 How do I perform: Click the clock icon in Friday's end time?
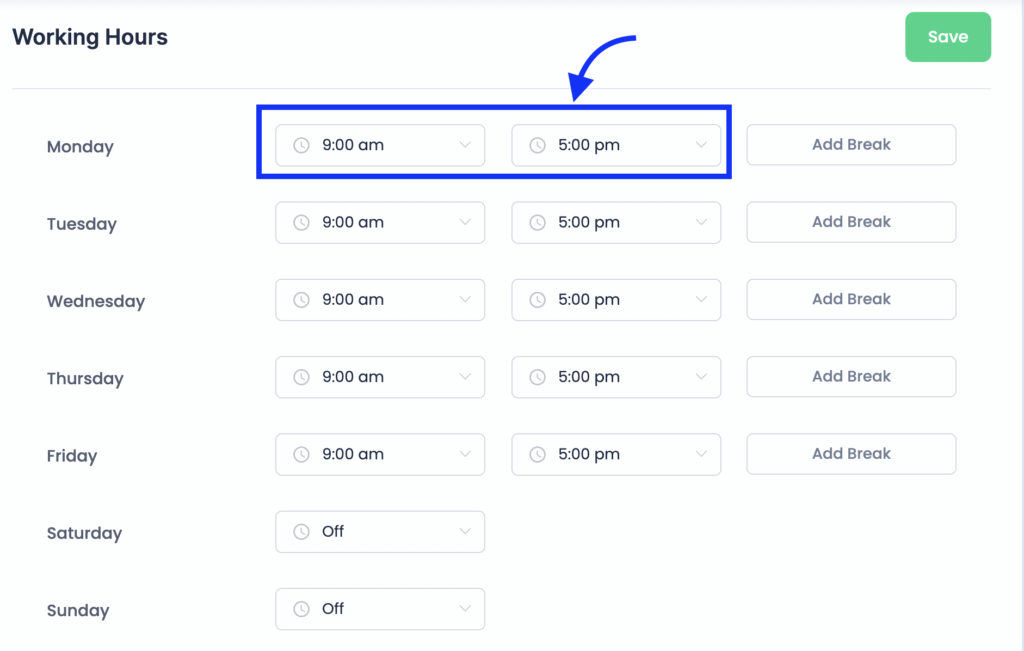pos(537,454)
